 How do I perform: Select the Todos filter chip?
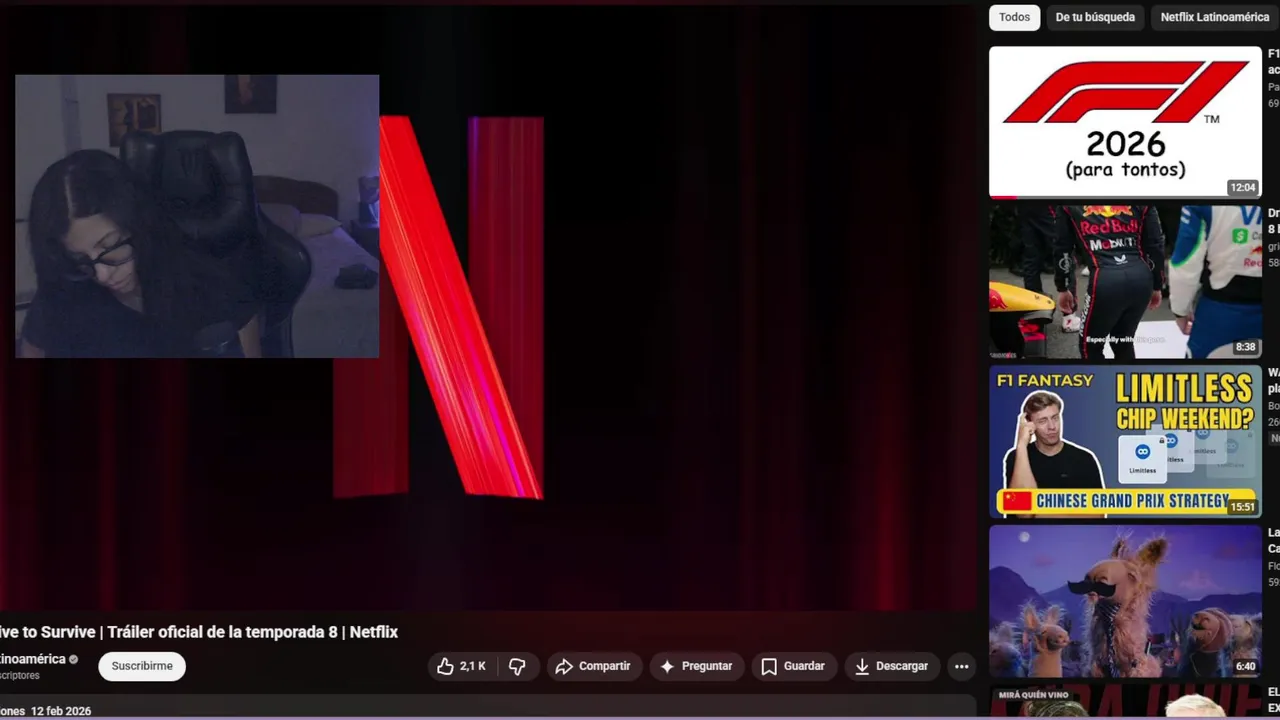[x=1014, y=17]
